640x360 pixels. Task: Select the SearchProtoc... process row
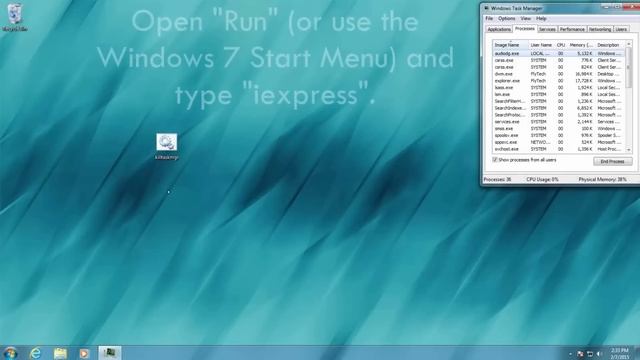click(x=559, y=115)
